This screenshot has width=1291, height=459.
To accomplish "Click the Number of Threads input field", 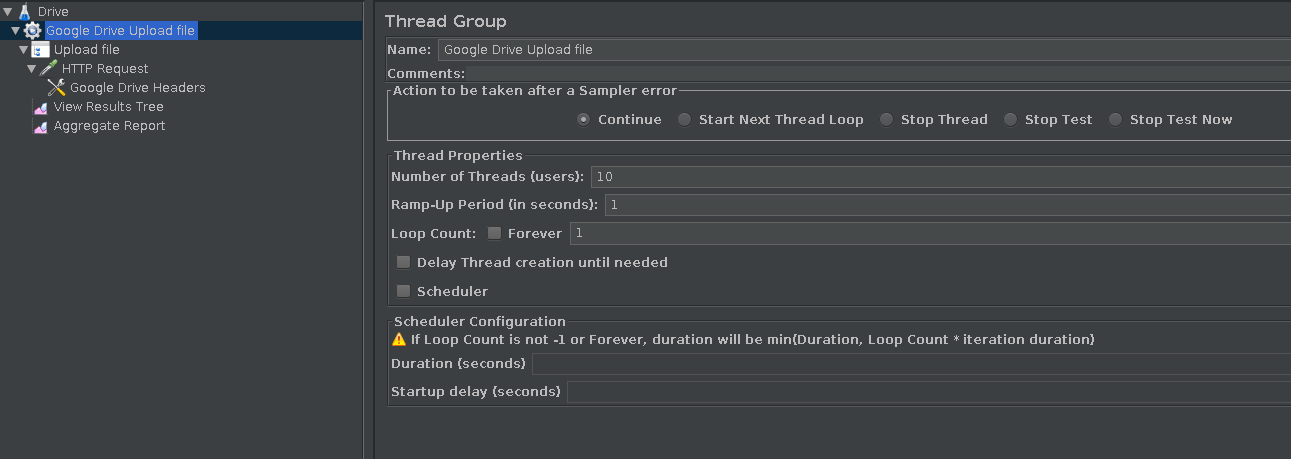I will coord(941,177).
